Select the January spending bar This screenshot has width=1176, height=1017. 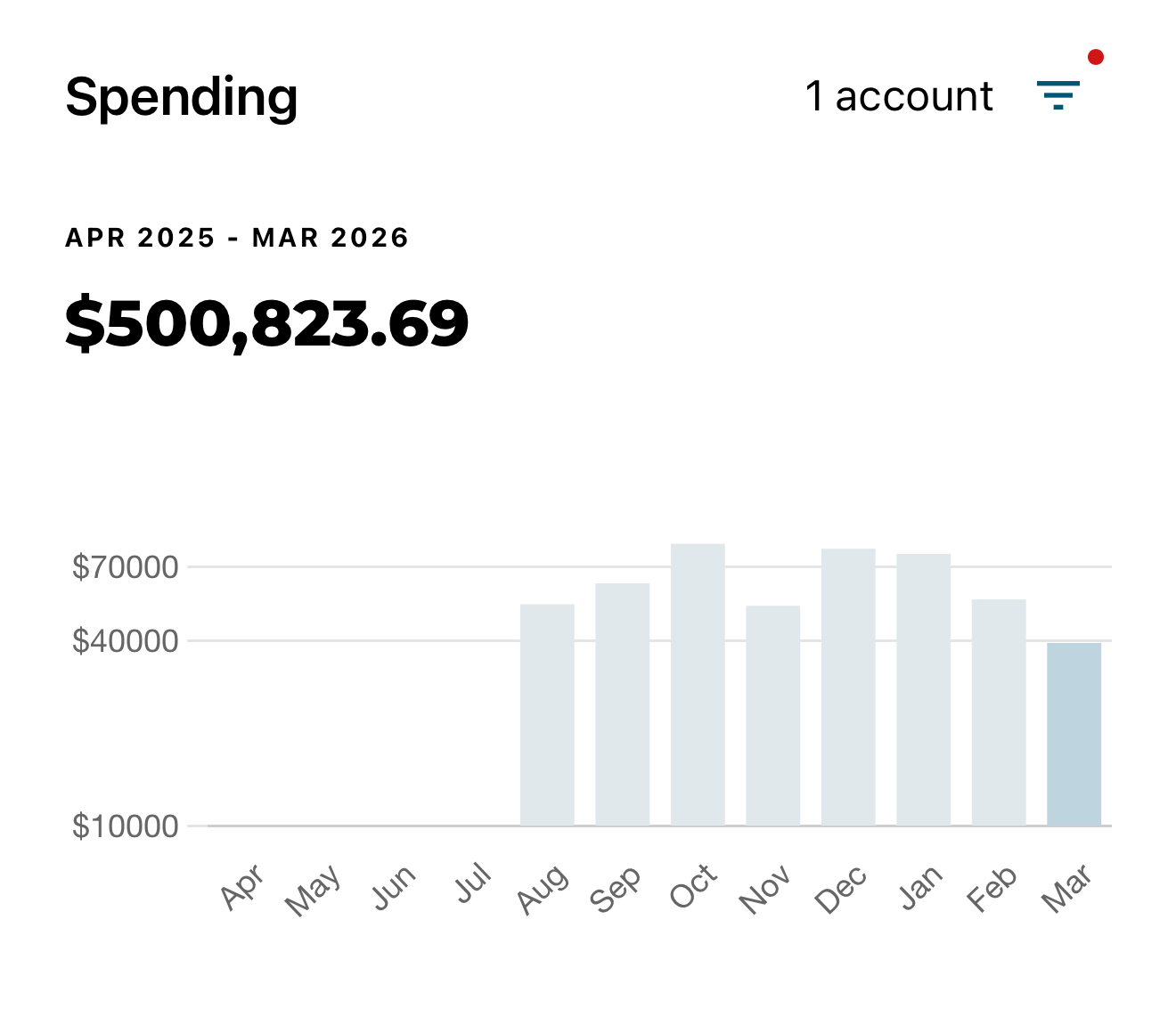coord(923,689)
